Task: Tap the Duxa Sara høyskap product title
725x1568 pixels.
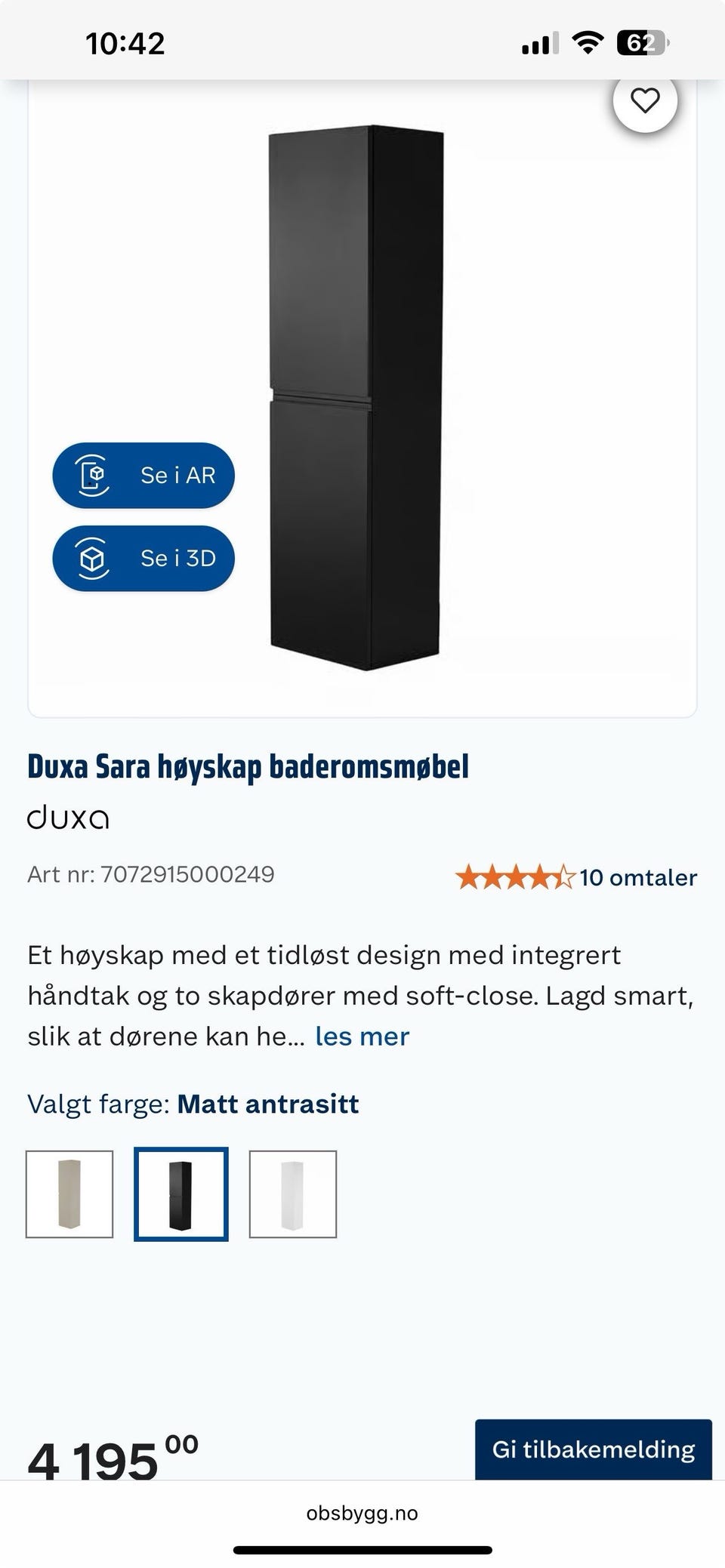Action: pos(248,766)
